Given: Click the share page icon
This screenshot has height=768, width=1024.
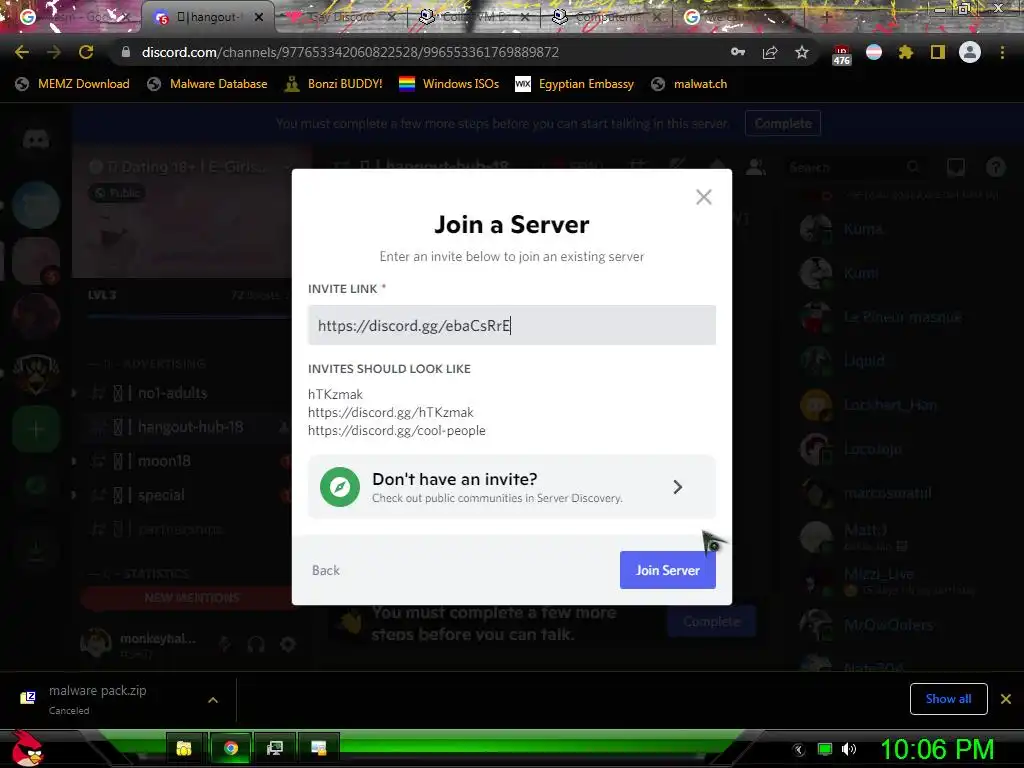Looking at the screenshot, I should pos(770,52).
